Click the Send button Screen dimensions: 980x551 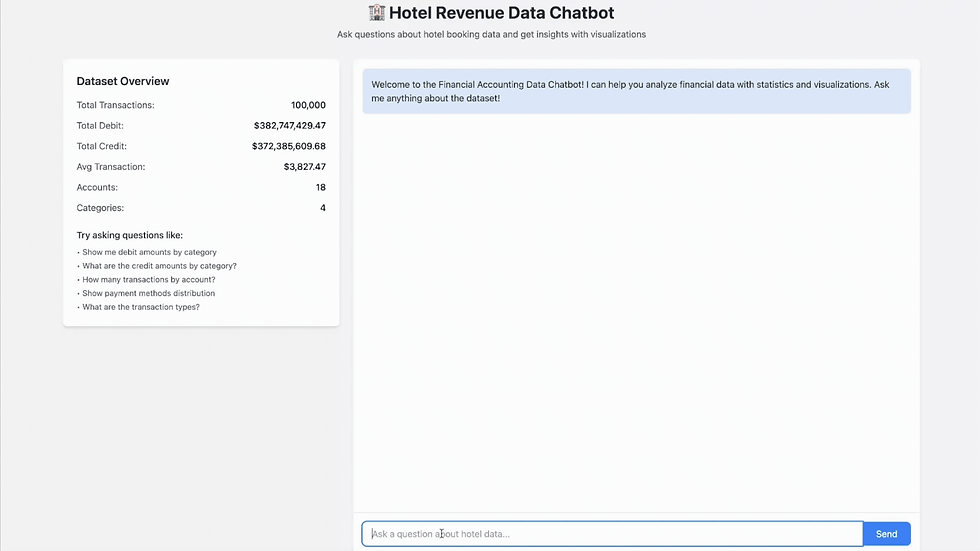[886, 534]
